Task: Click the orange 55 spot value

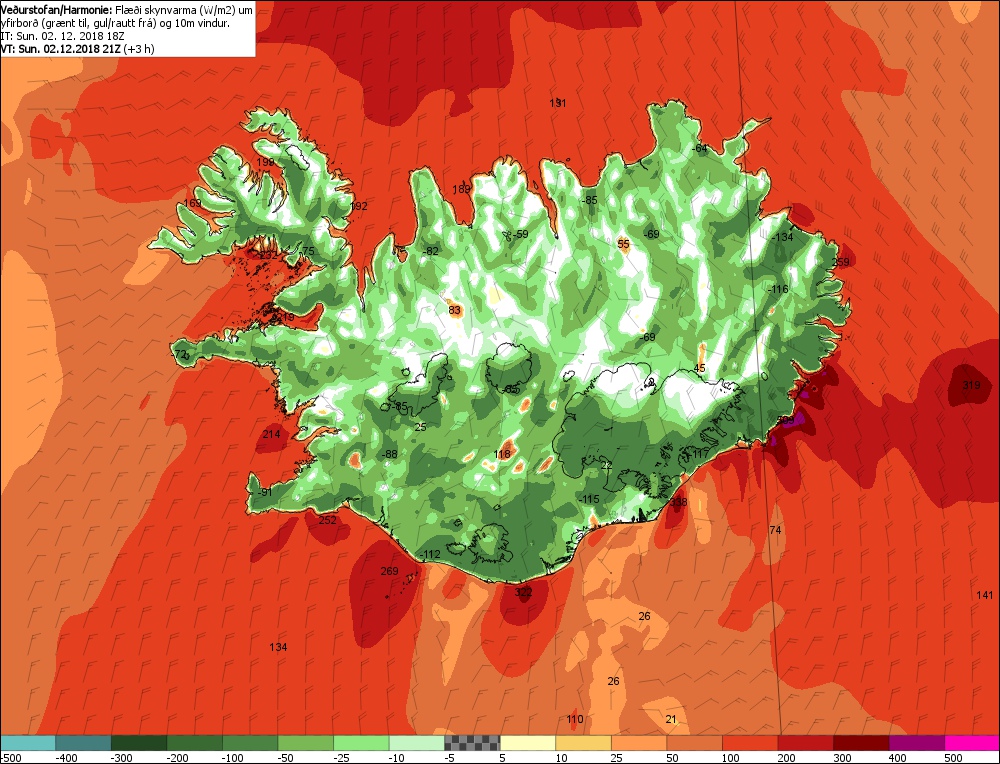Action: click(x=623, y=244)
